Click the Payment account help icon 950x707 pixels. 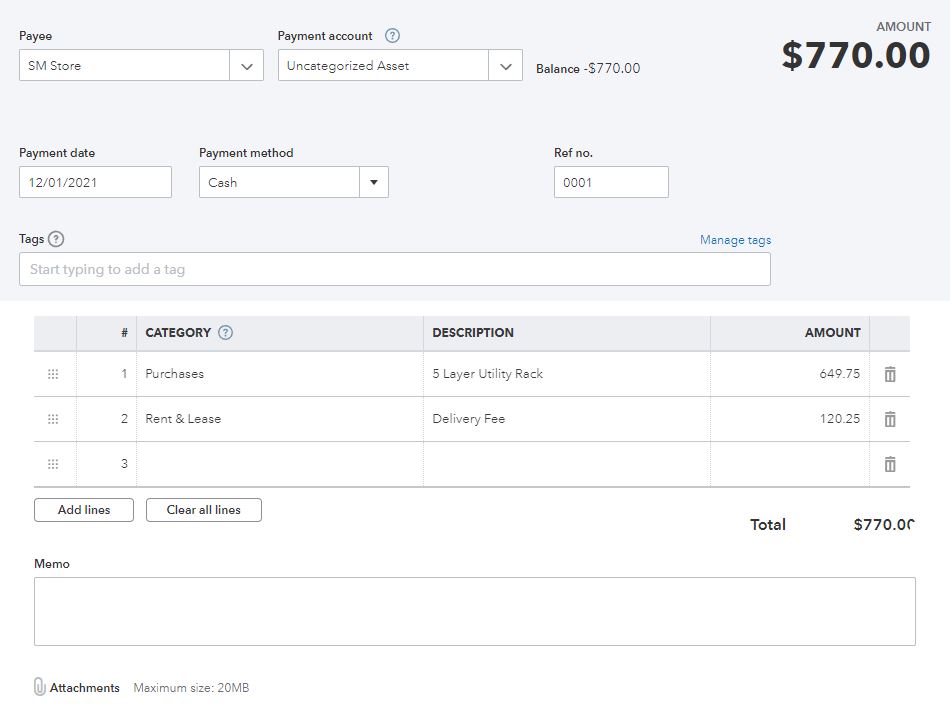(393, 36)
